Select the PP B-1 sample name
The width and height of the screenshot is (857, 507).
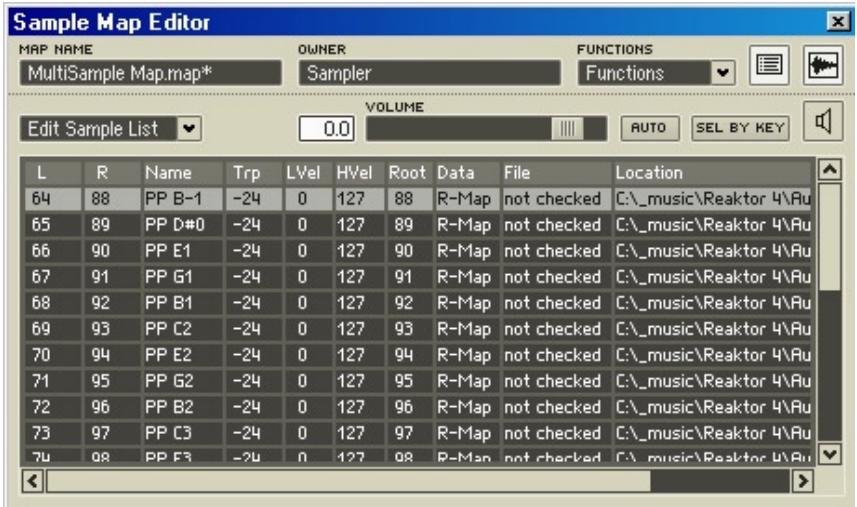182,199
